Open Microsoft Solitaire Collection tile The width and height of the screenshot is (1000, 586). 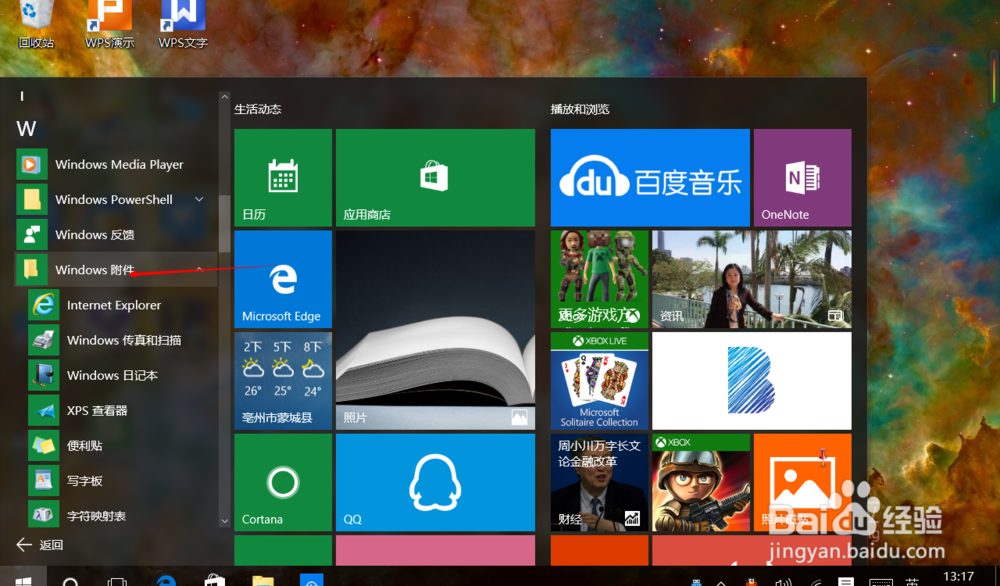pos(599,381)
